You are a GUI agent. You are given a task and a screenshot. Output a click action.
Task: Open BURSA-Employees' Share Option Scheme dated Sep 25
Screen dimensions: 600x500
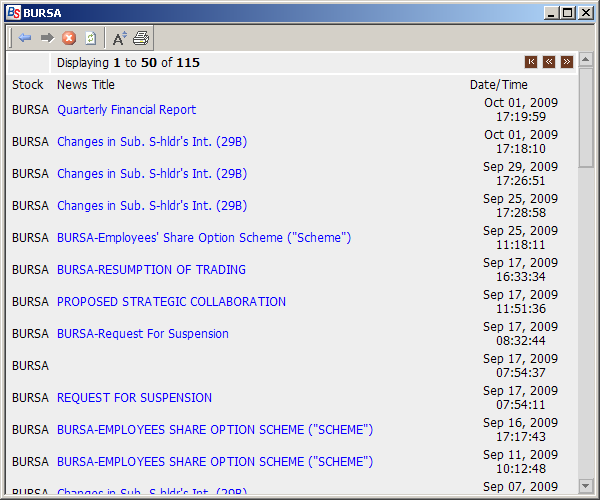point(204,238)
